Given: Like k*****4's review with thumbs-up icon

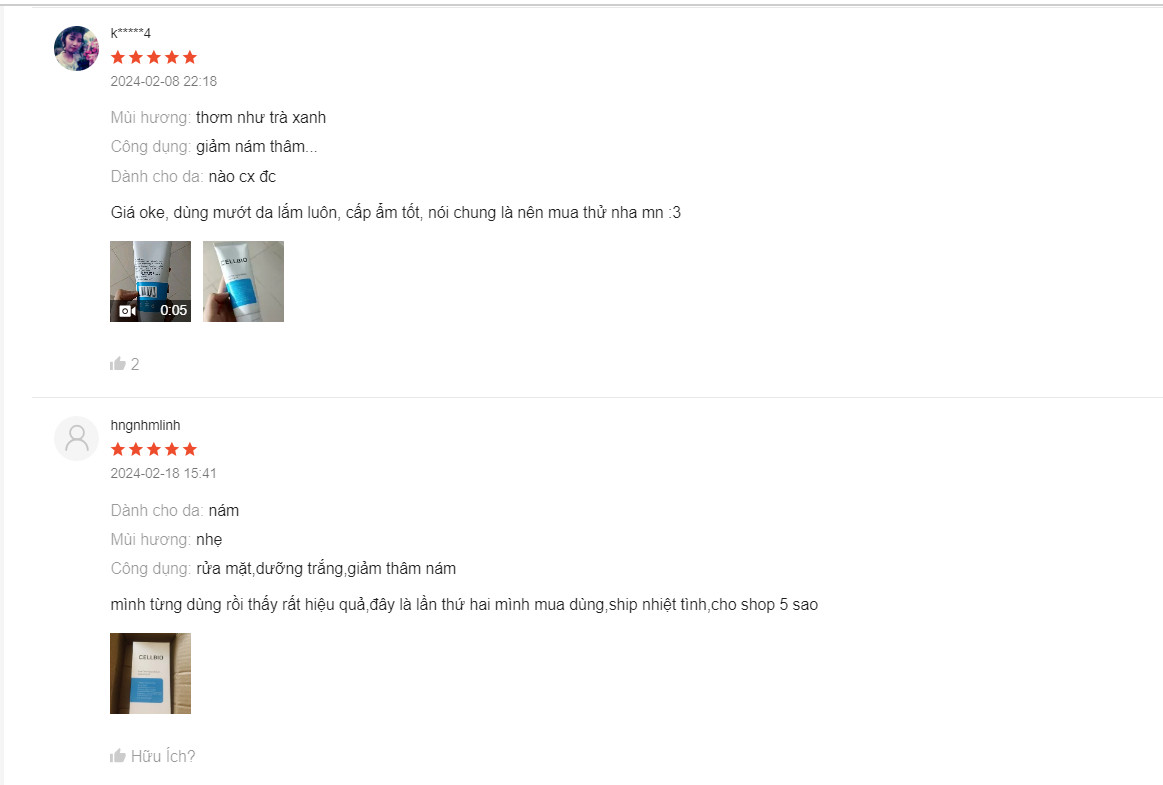Looking at the screenshot, I should [118, 364].
